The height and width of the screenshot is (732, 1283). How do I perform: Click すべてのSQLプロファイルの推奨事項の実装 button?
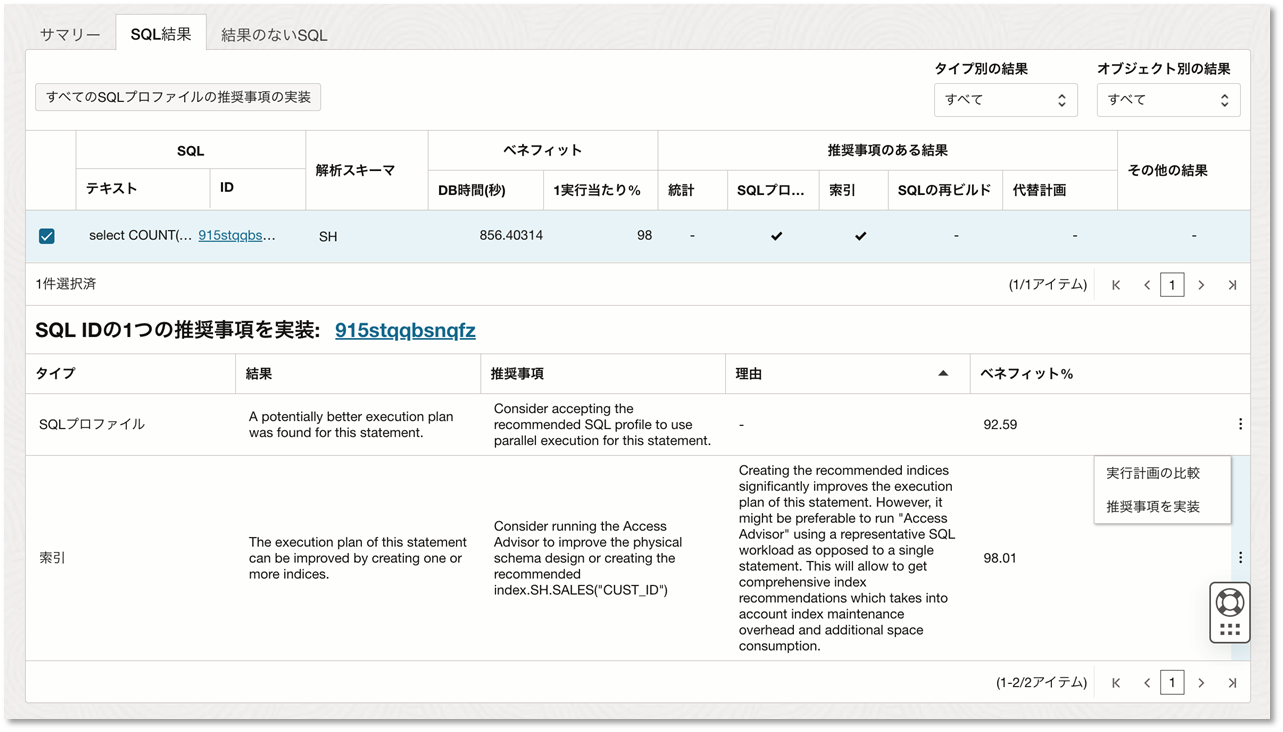(178, 97)
